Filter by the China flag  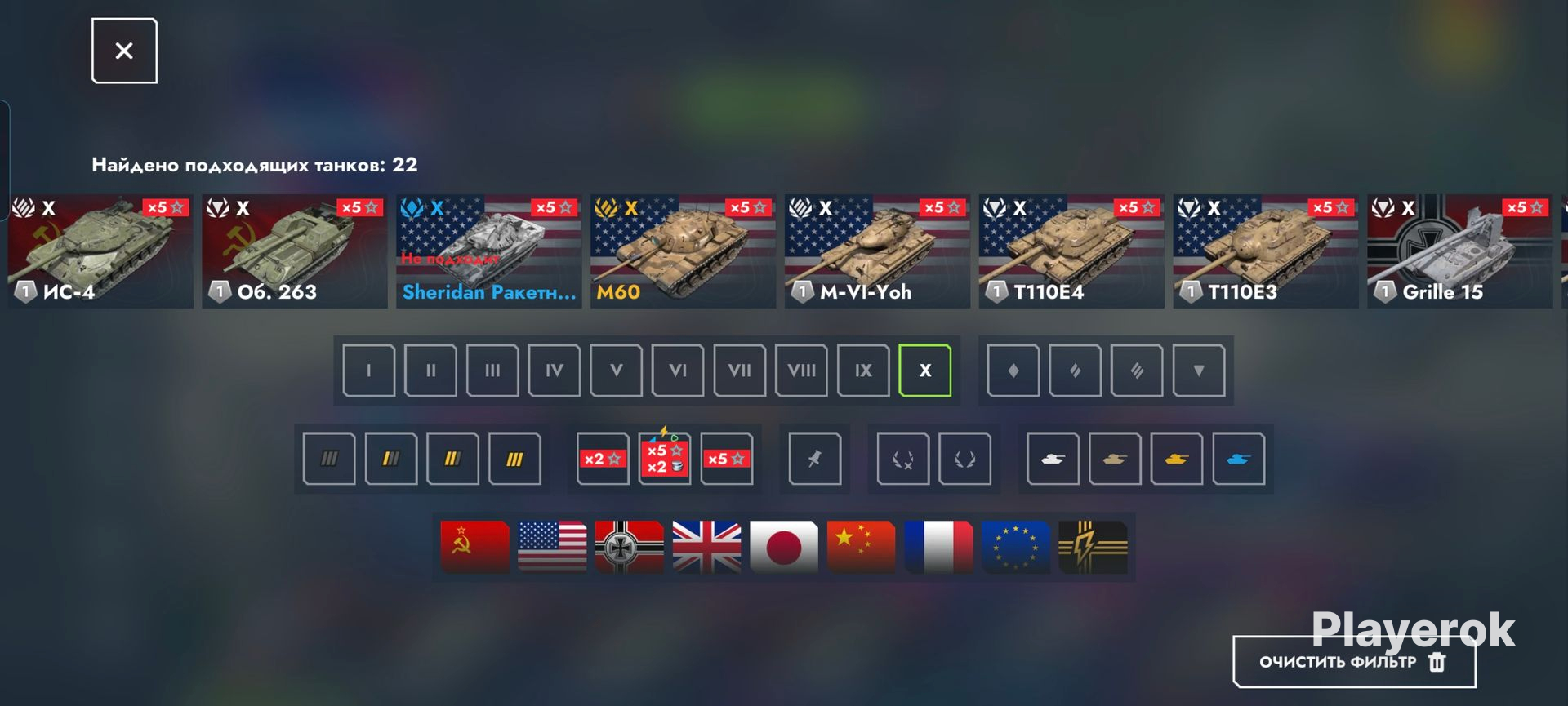tap(861, 547)
